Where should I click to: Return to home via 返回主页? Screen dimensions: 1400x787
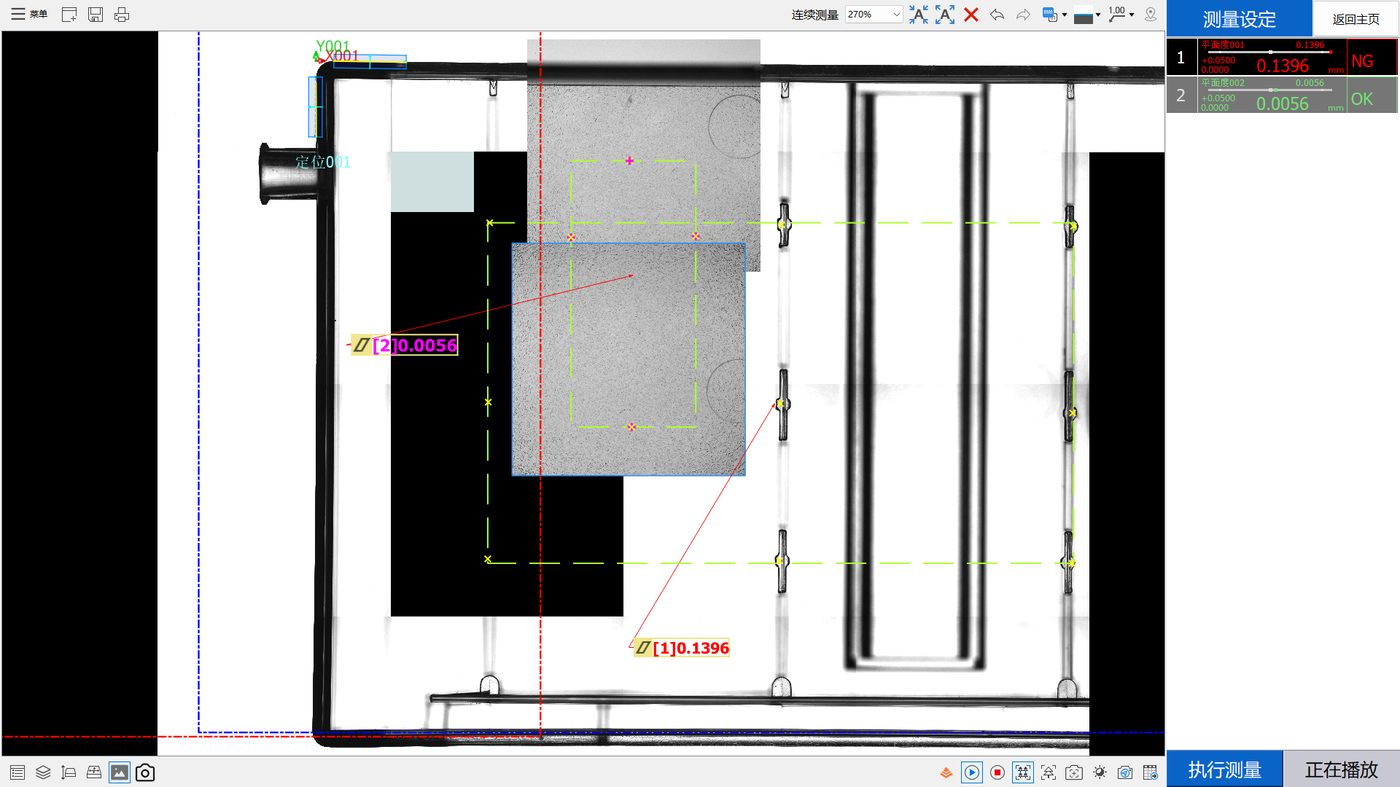coord(1356,19)
